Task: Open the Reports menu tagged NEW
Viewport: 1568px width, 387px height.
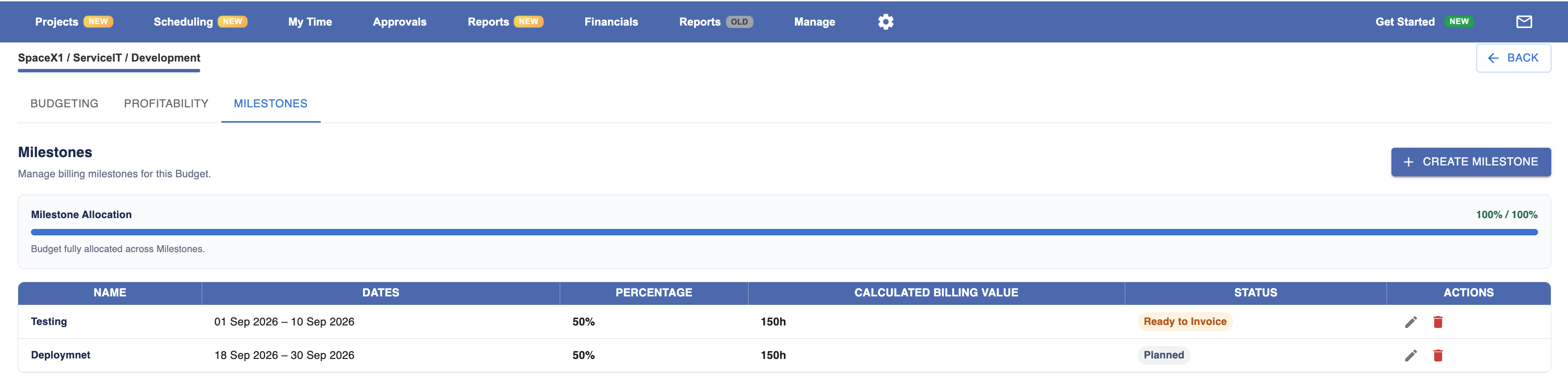Action: click(505, 22)
